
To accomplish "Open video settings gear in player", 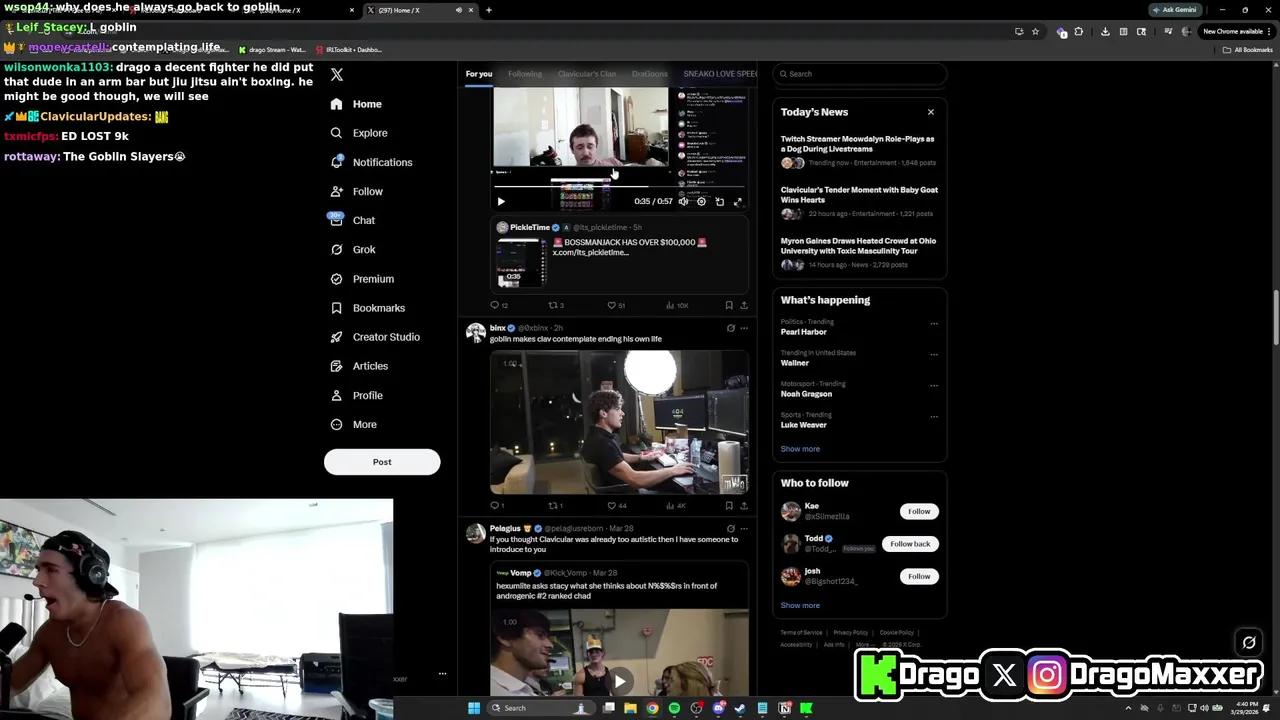I will [701, 201].
